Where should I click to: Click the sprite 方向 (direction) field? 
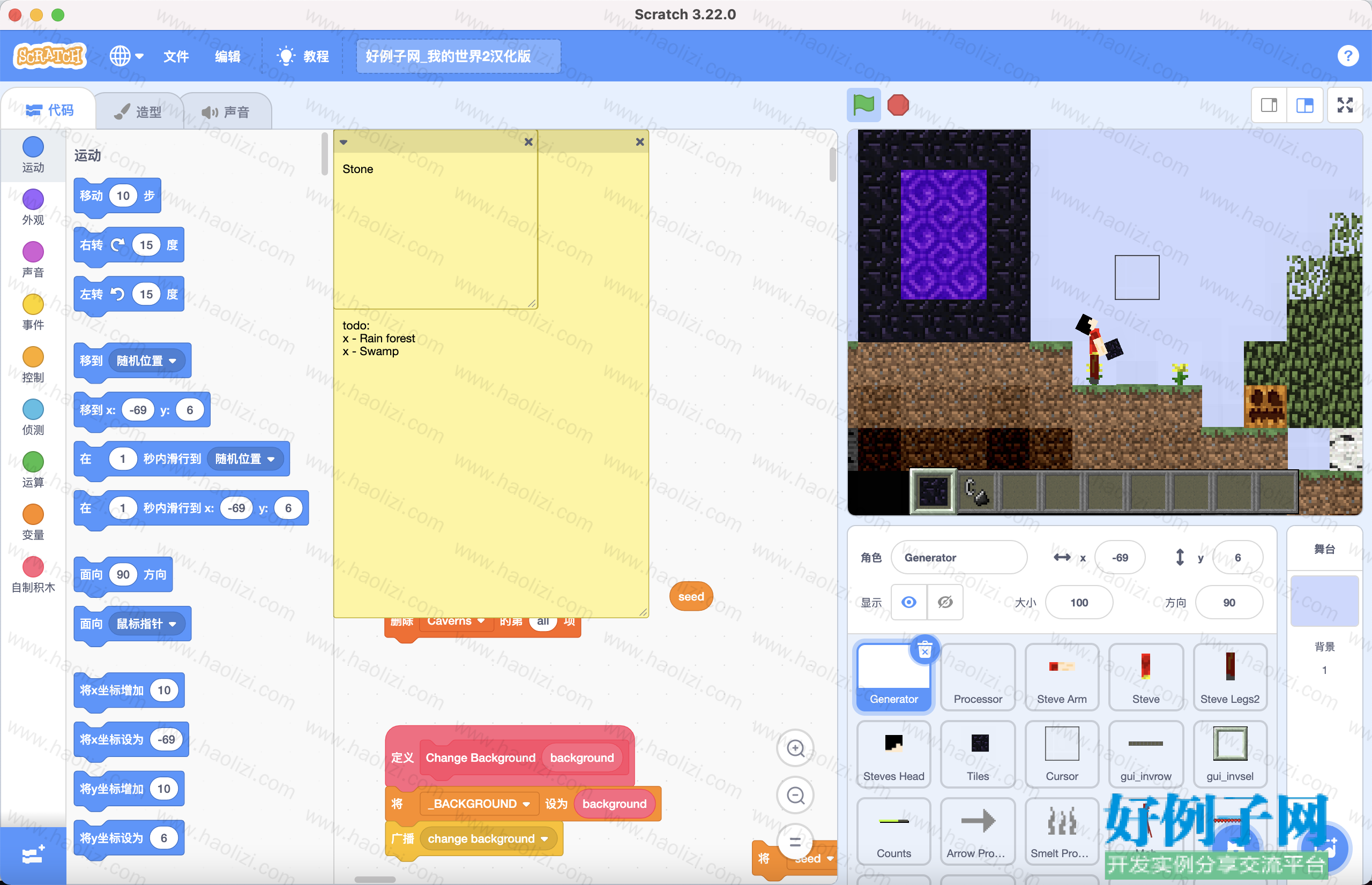tap(1229, 602)
